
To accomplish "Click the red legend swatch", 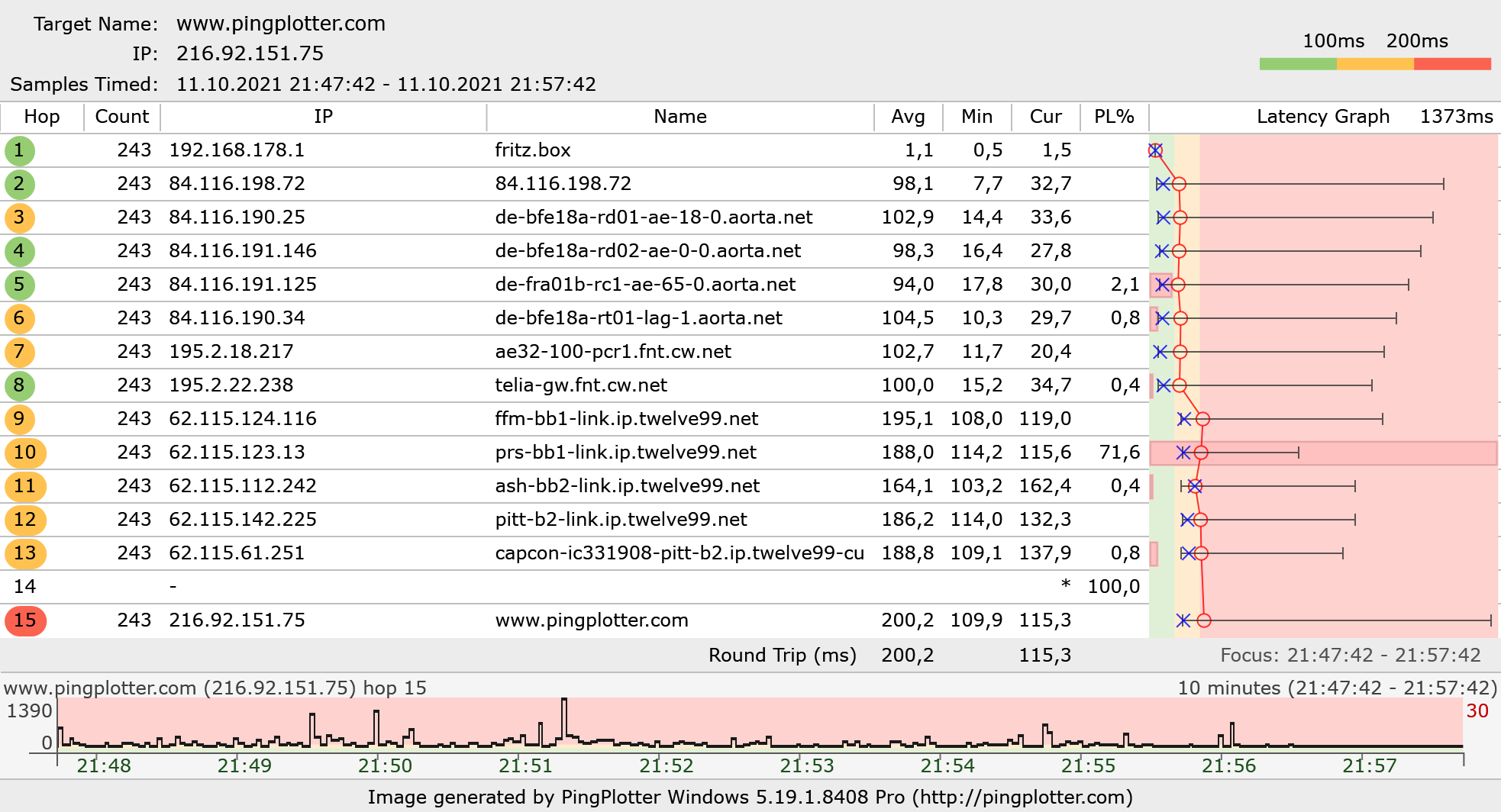I will 1452,64.
